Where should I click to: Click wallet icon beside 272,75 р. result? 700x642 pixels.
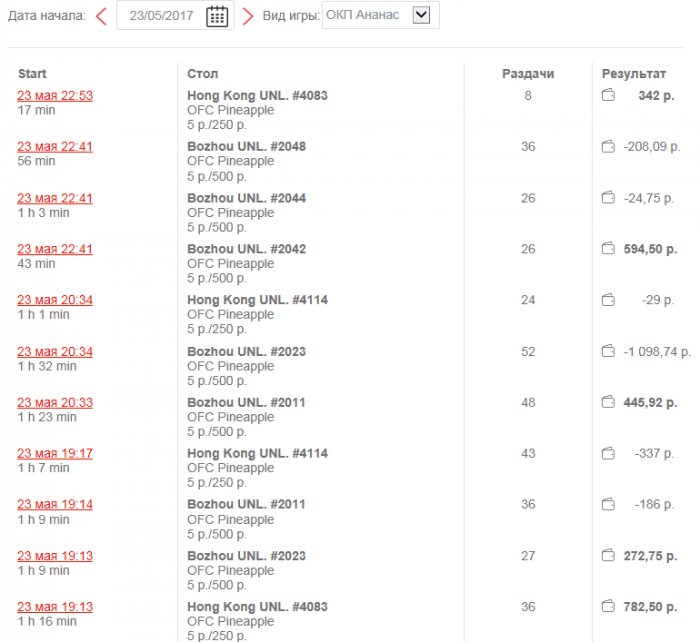click(608, 556)
